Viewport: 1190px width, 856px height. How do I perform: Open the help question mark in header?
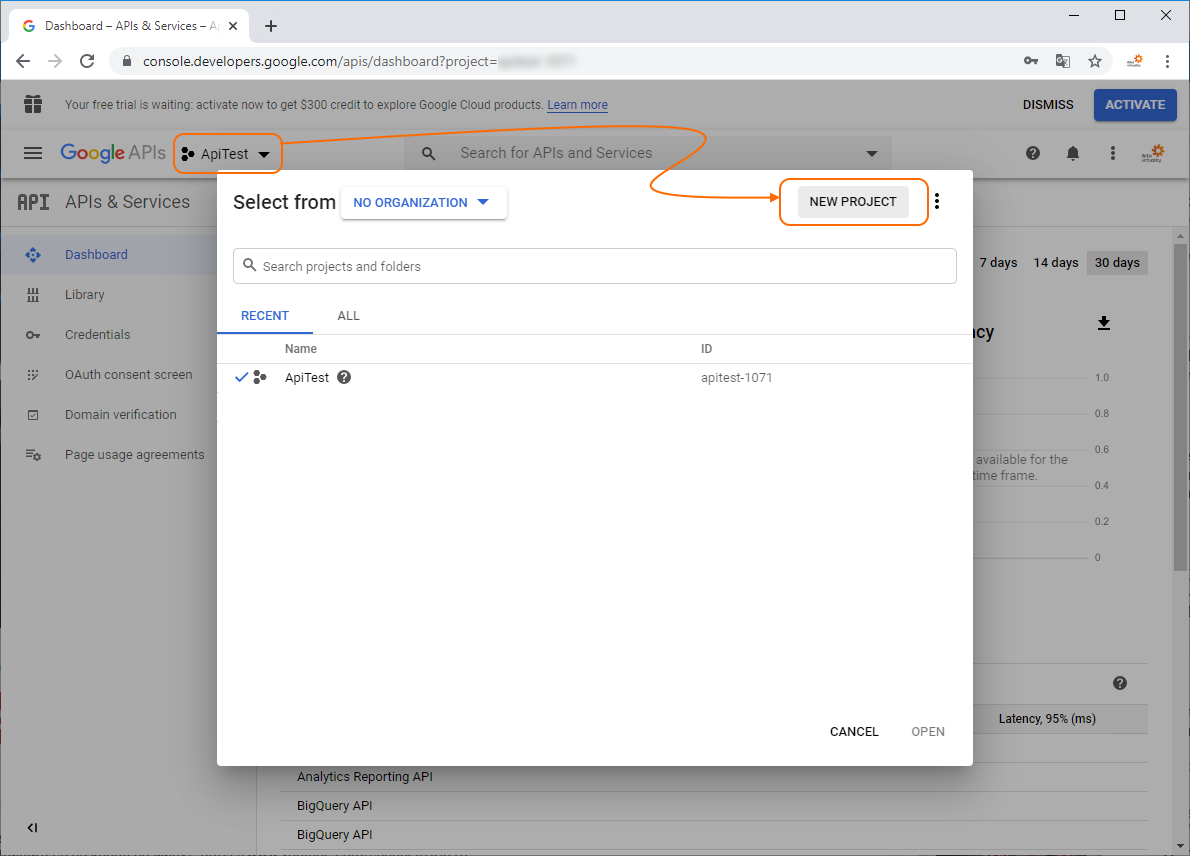pyautogui.click(x=1033, y=153)
